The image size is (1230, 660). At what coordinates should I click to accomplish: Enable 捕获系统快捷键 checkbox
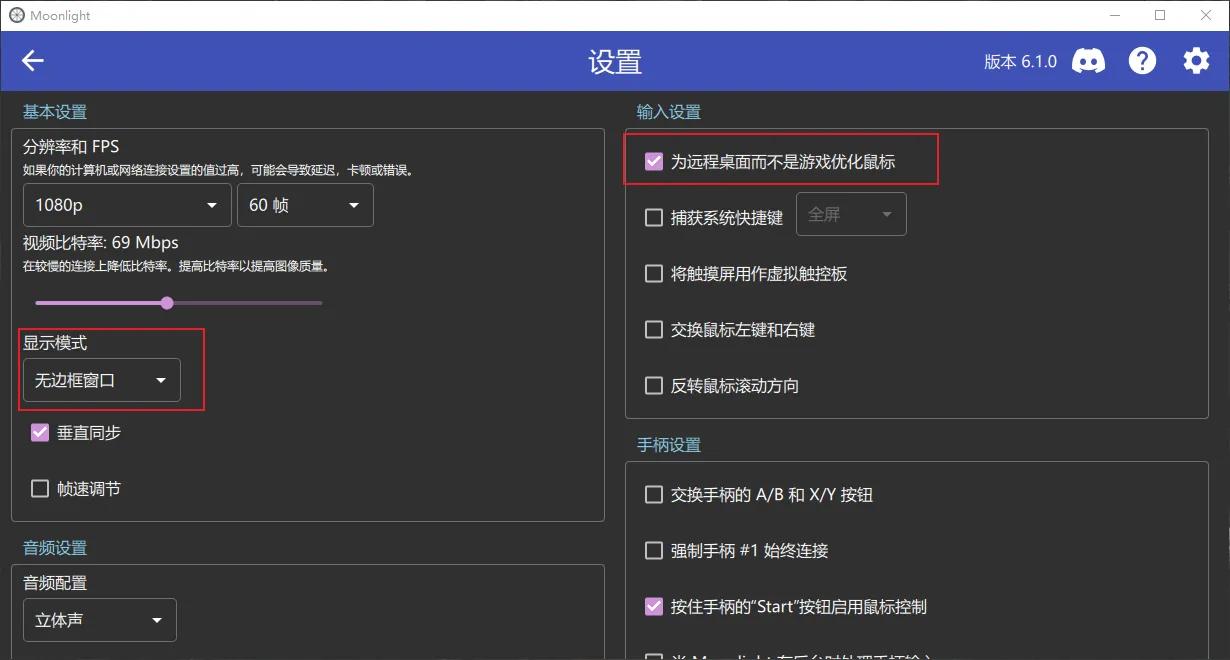click(654, 217)
